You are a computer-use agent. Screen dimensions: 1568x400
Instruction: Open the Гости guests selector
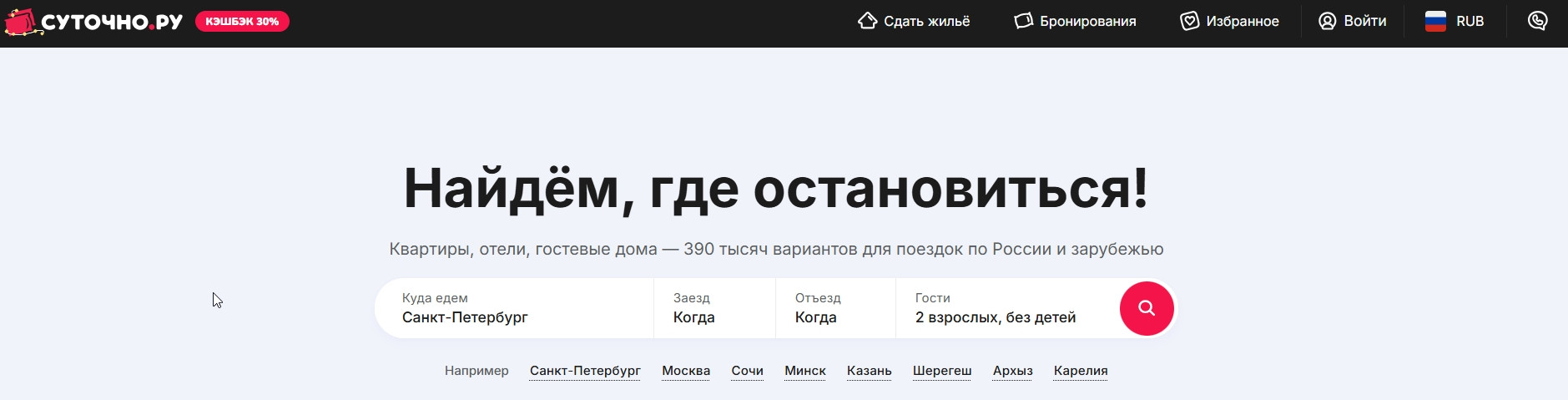(1006, 308)
